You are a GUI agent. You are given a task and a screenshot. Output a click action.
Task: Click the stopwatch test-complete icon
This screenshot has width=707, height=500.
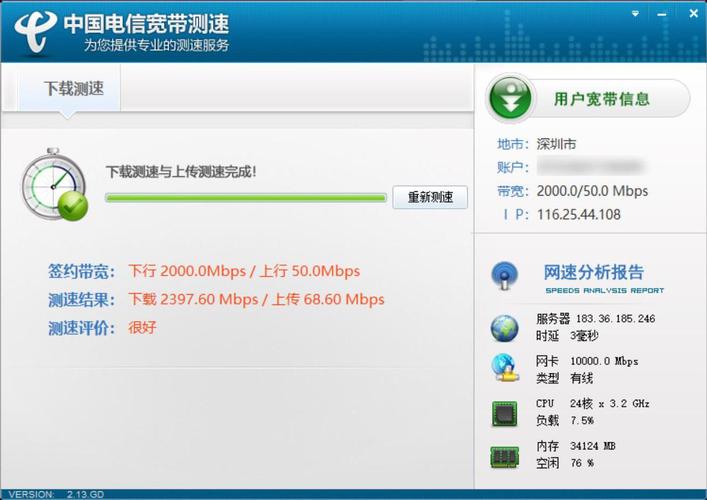tap(54, 184)
